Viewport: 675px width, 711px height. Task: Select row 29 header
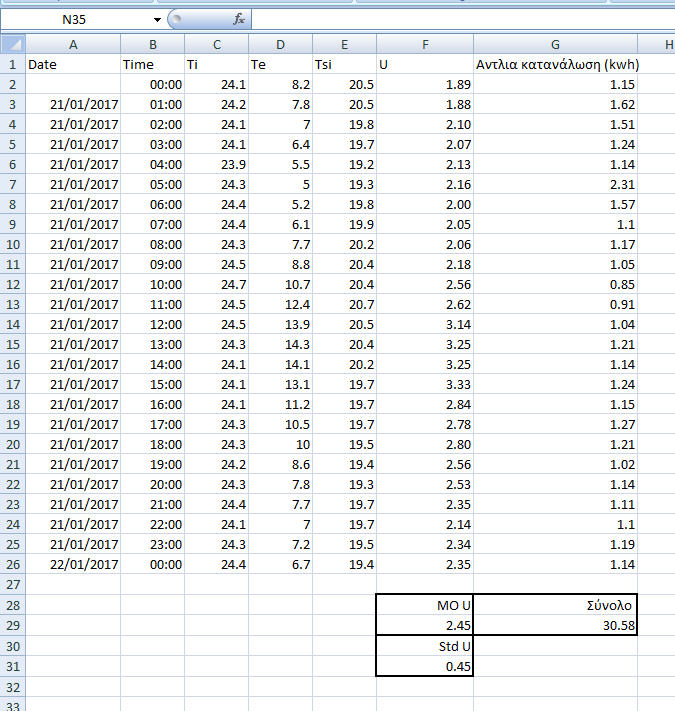tap(13, 625)
